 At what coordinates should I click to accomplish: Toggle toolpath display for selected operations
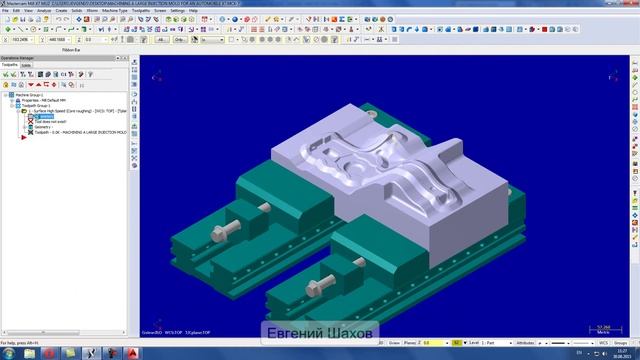click(13, 85)
